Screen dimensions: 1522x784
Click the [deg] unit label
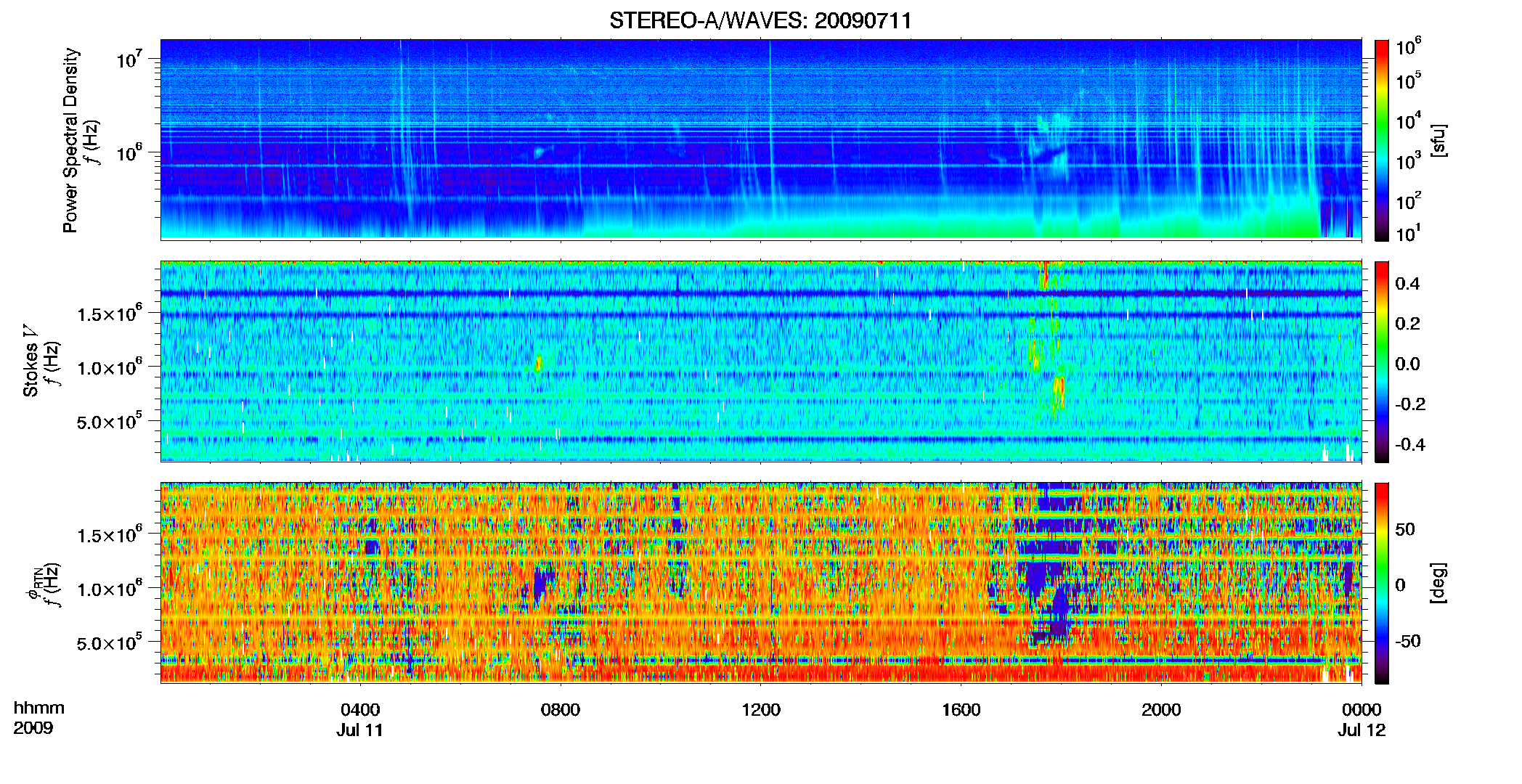(x=1438, y=583)
